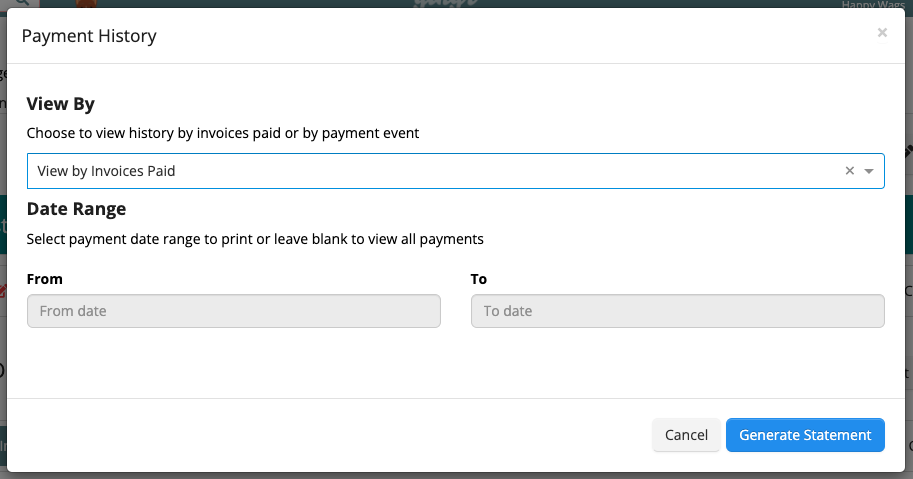Cancel the payment history dialog
Screen dimensions: 913x479
pos(686,435)
